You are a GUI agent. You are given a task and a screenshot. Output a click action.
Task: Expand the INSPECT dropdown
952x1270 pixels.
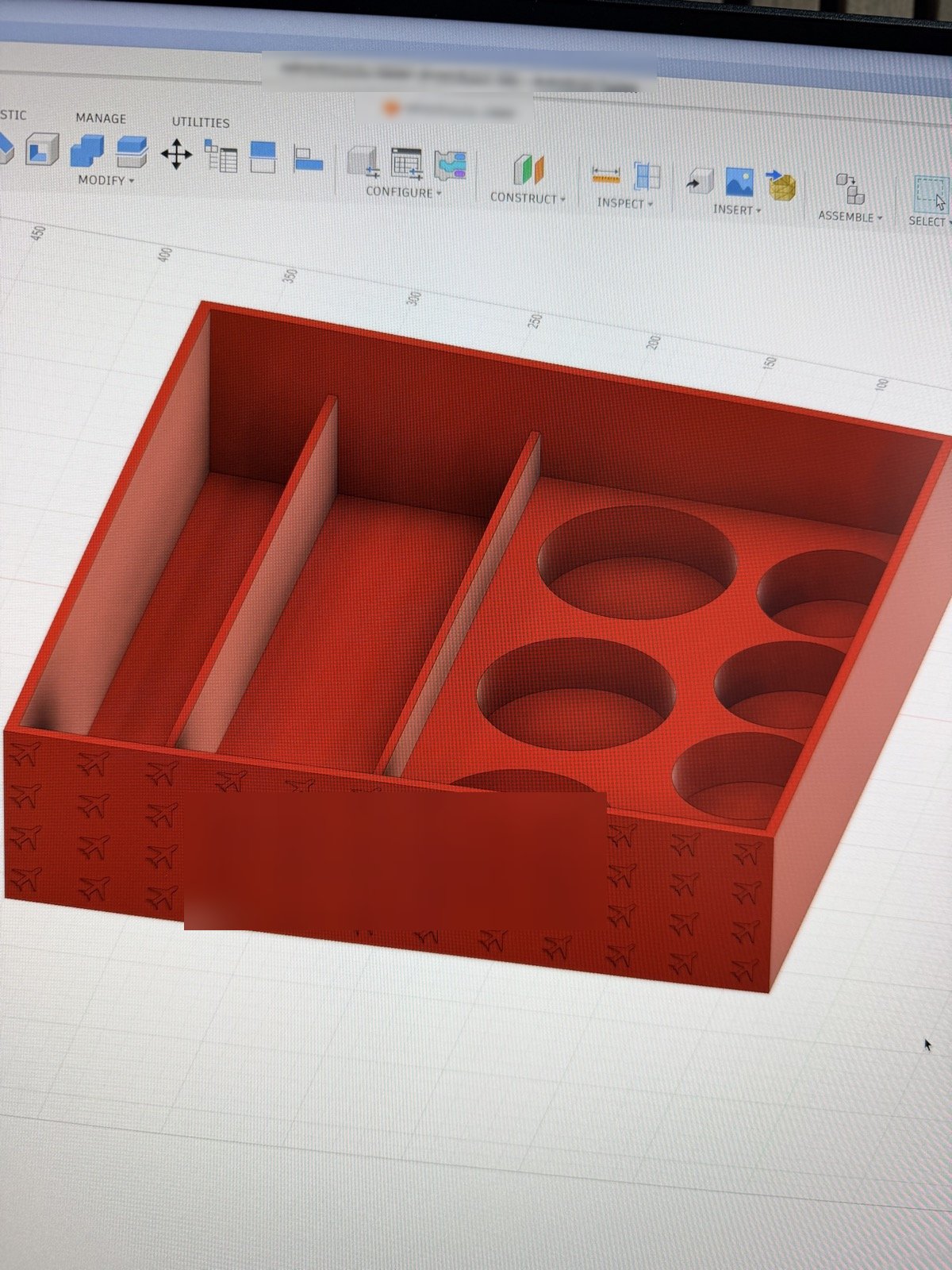point(625,203)
